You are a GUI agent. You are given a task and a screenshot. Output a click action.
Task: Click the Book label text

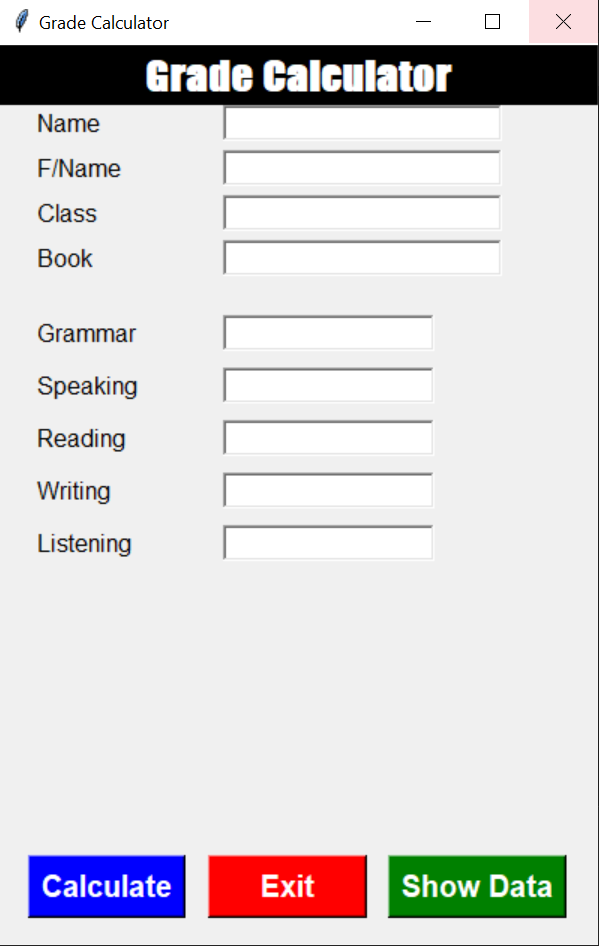click(x=64, y=258)
